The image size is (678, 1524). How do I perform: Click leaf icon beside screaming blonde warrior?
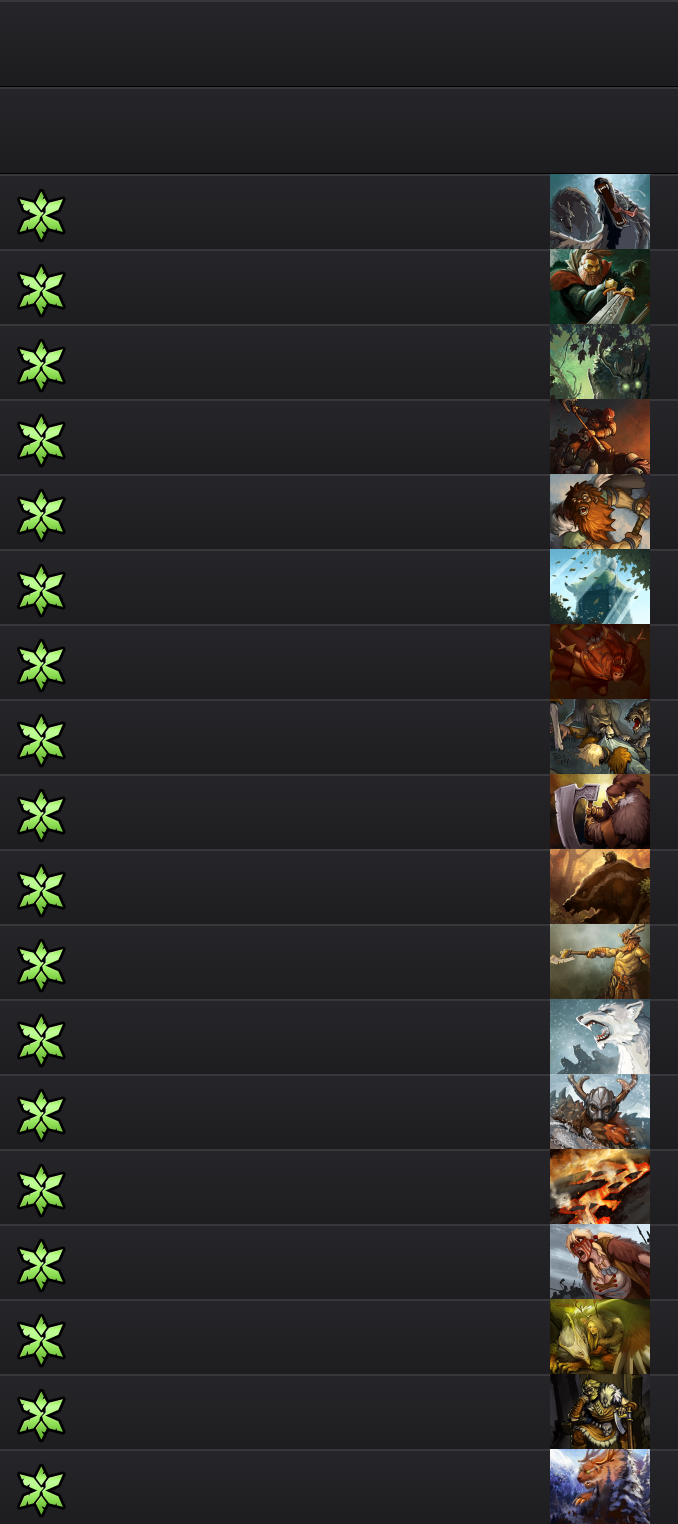click(41, 1265)
